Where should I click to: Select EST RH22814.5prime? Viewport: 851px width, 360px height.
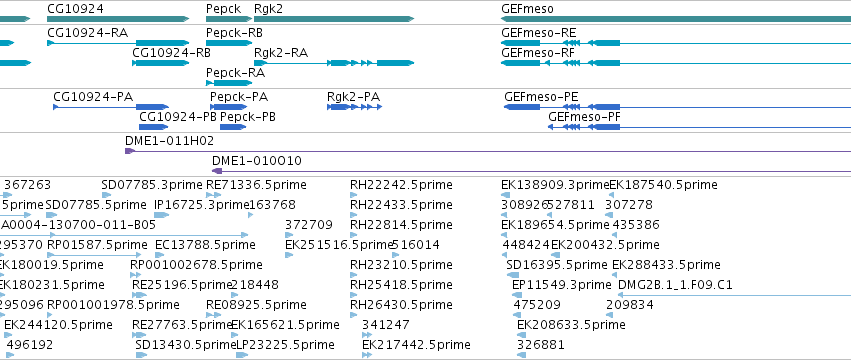(401, 225)
